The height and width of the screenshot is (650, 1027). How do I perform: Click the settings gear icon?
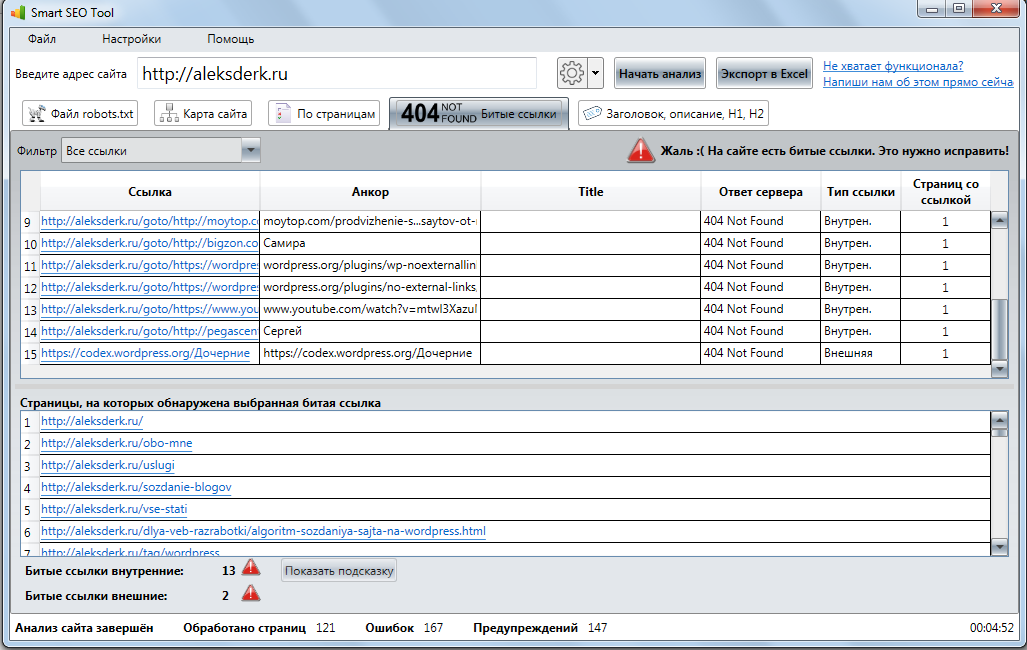[571, 73]
